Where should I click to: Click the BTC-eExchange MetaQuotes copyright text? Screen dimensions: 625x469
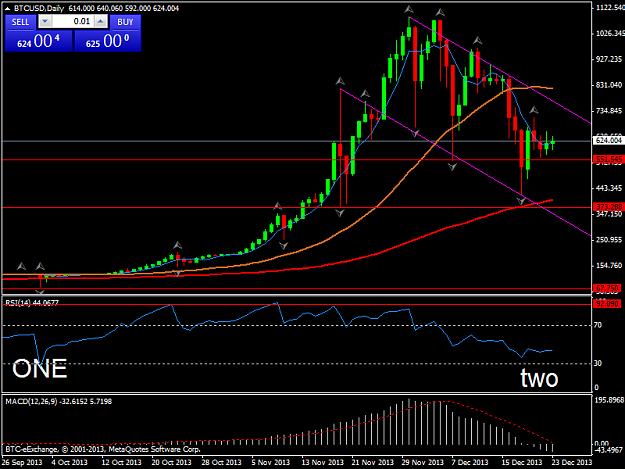click(x=103, y=449)
